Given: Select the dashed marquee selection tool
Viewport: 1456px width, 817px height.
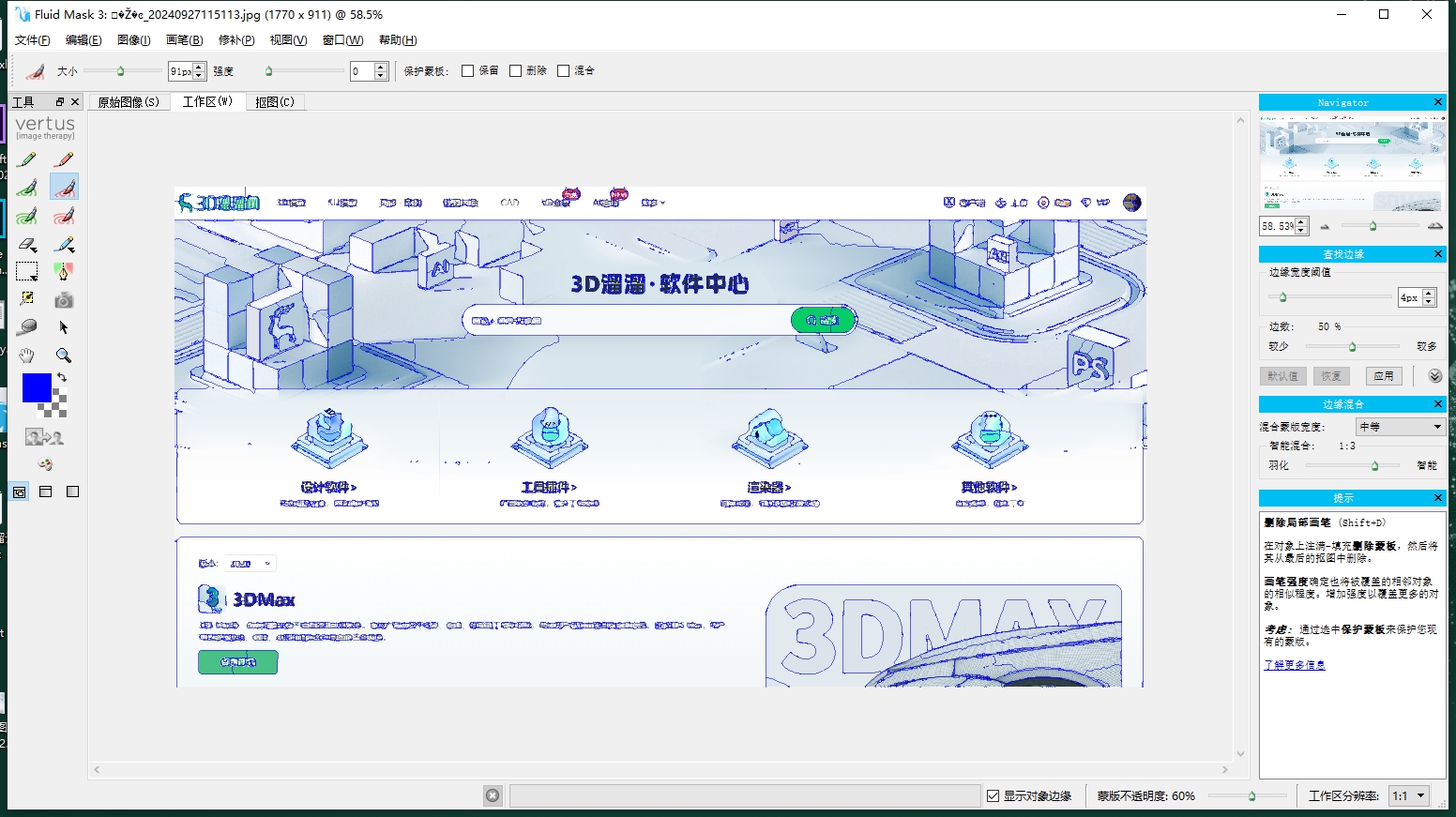Looking at the screenshot, I should coord(27,272).
